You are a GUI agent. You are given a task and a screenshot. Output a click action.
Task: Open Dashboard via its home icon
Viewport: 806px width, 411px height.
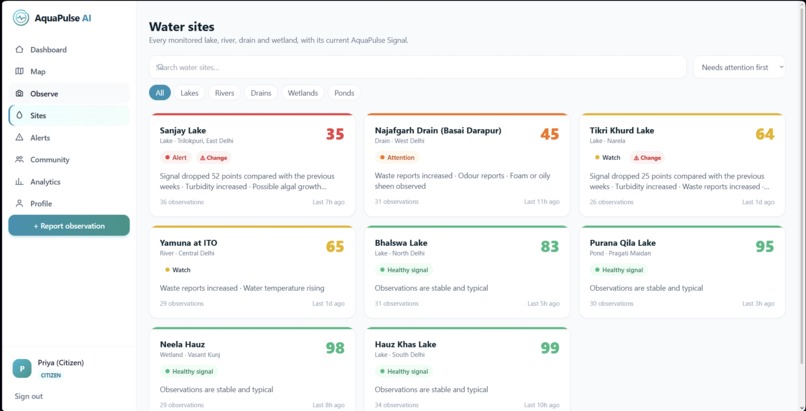pyautogui.click(x=20, y=50)
